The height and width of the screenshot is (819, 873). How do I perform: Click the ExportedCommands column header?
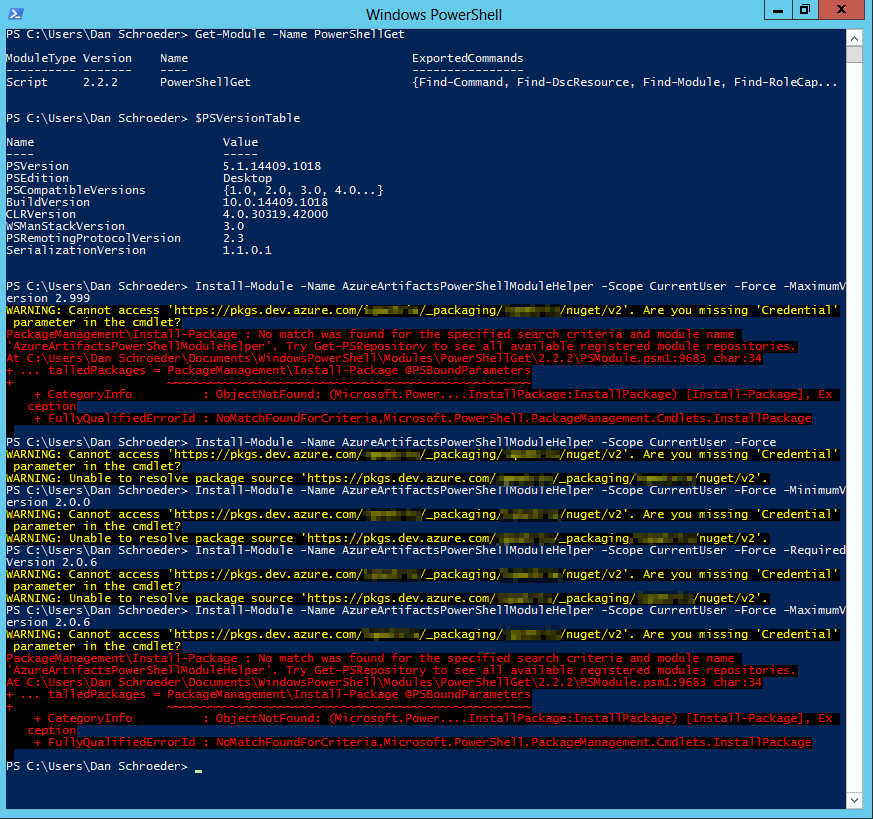pyautogui.click(x=468, y=58)
